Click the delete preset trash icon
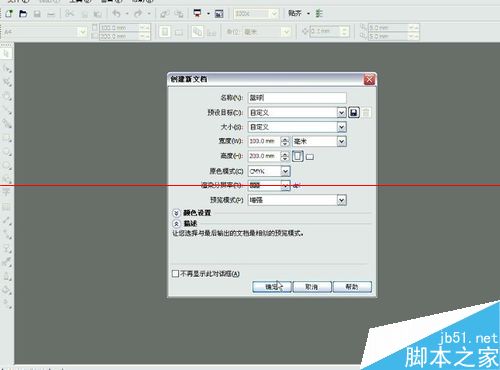The height and width of the screenshot is (370, 500). [x=366, y=113]
